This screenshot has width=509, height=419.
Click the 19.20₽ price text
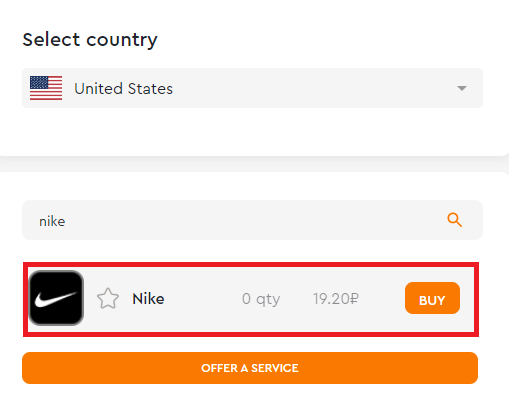point(336,299)
